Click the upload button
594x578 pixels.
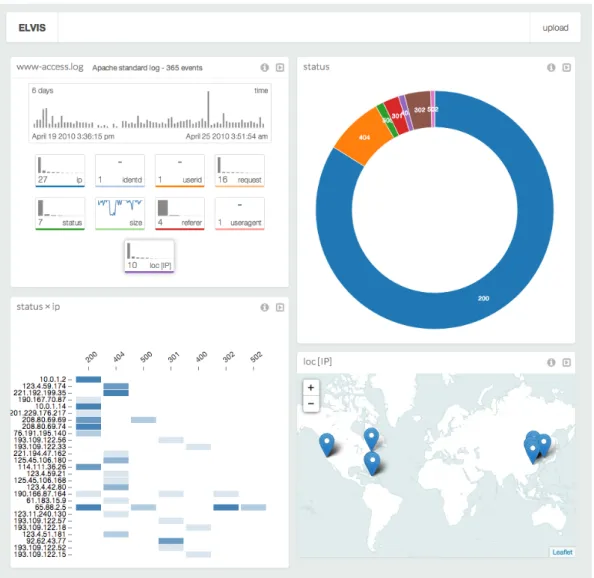(555, 28)
